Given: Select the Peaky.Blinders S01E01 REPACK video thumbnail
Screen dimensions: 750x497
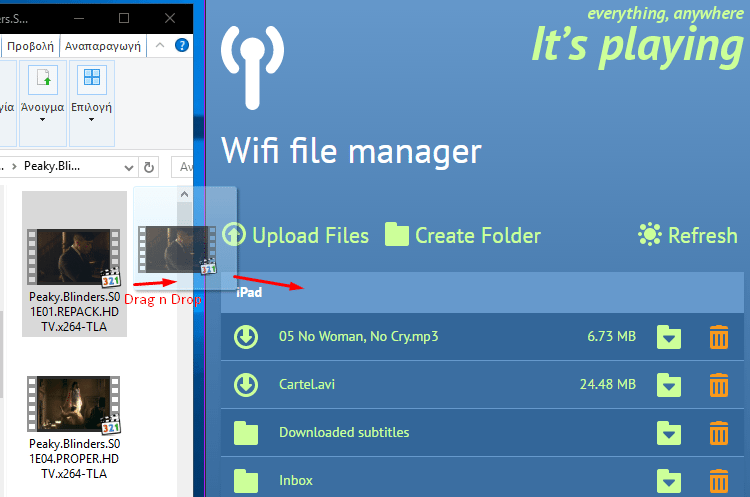Looking at the screenshot, I should coord(74,257).
